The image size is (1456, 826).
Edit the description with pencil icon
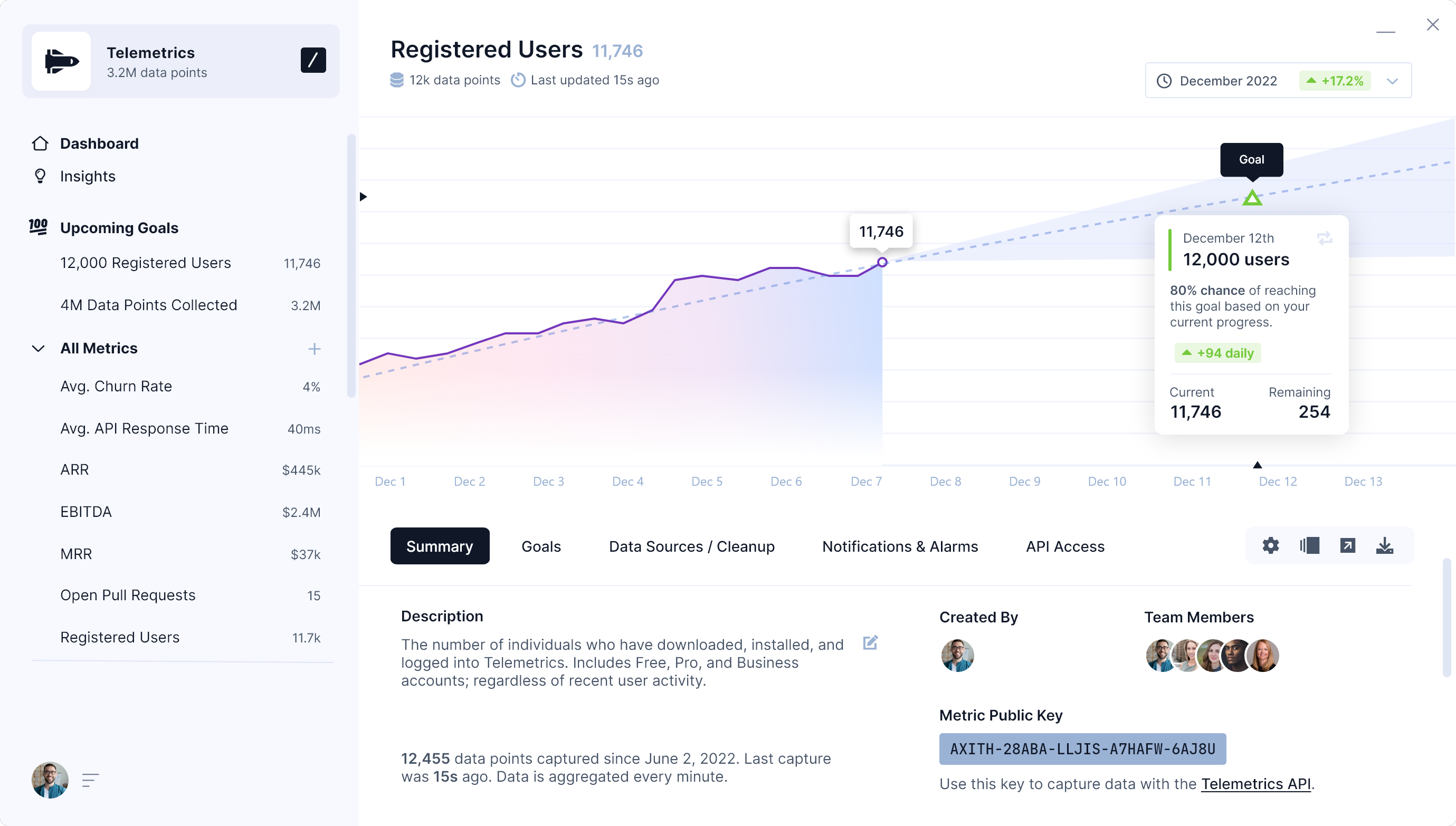[x=870, y=643]
